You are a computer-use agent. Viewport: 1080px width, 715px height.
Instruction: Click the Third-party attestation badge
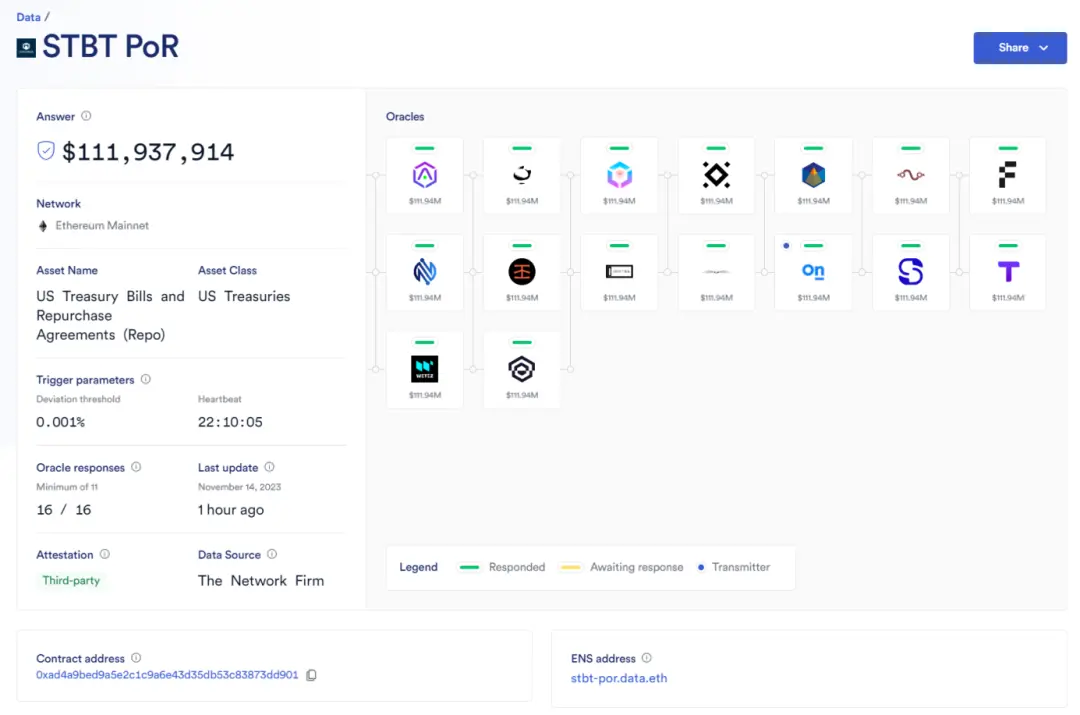tap(71, 581)
